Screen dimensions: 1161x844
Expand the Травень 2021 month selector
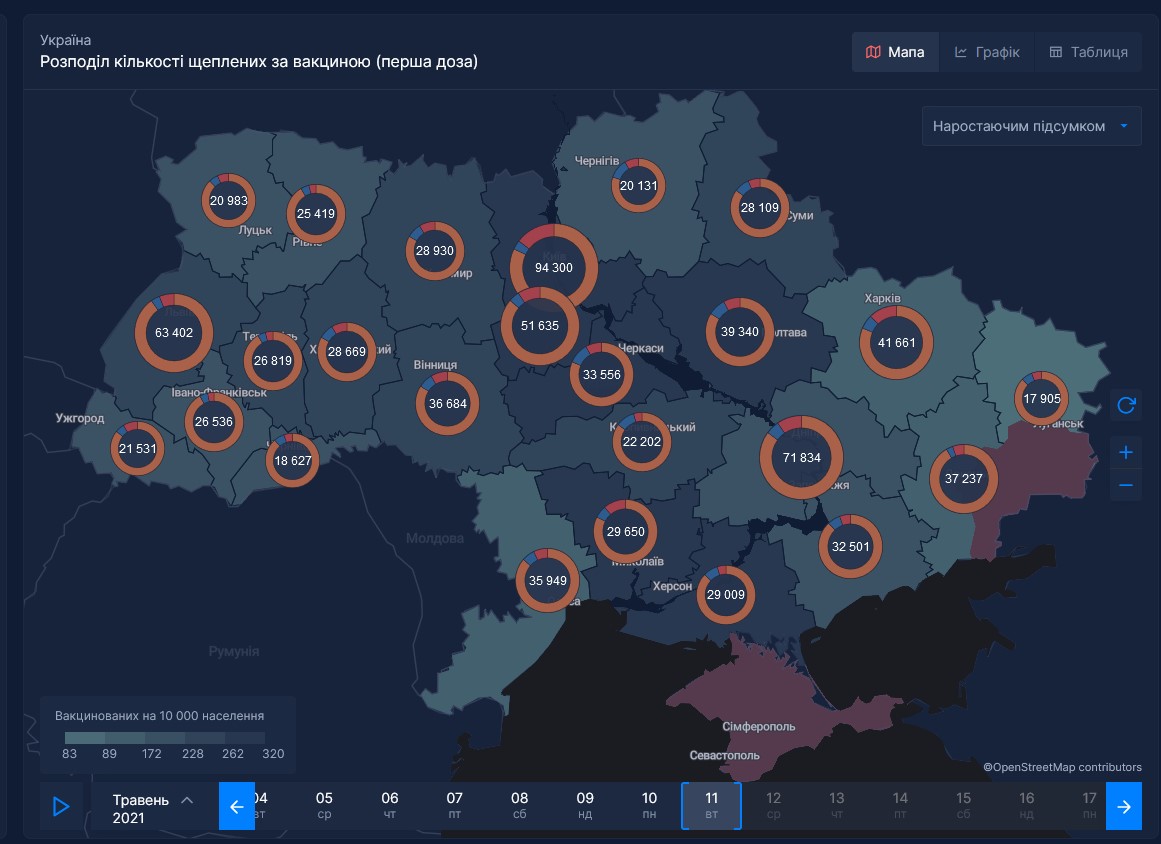(153, 808)
